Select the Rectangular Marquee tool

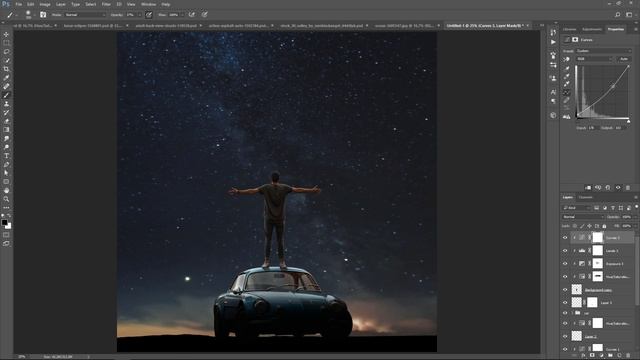click(6, 43)
